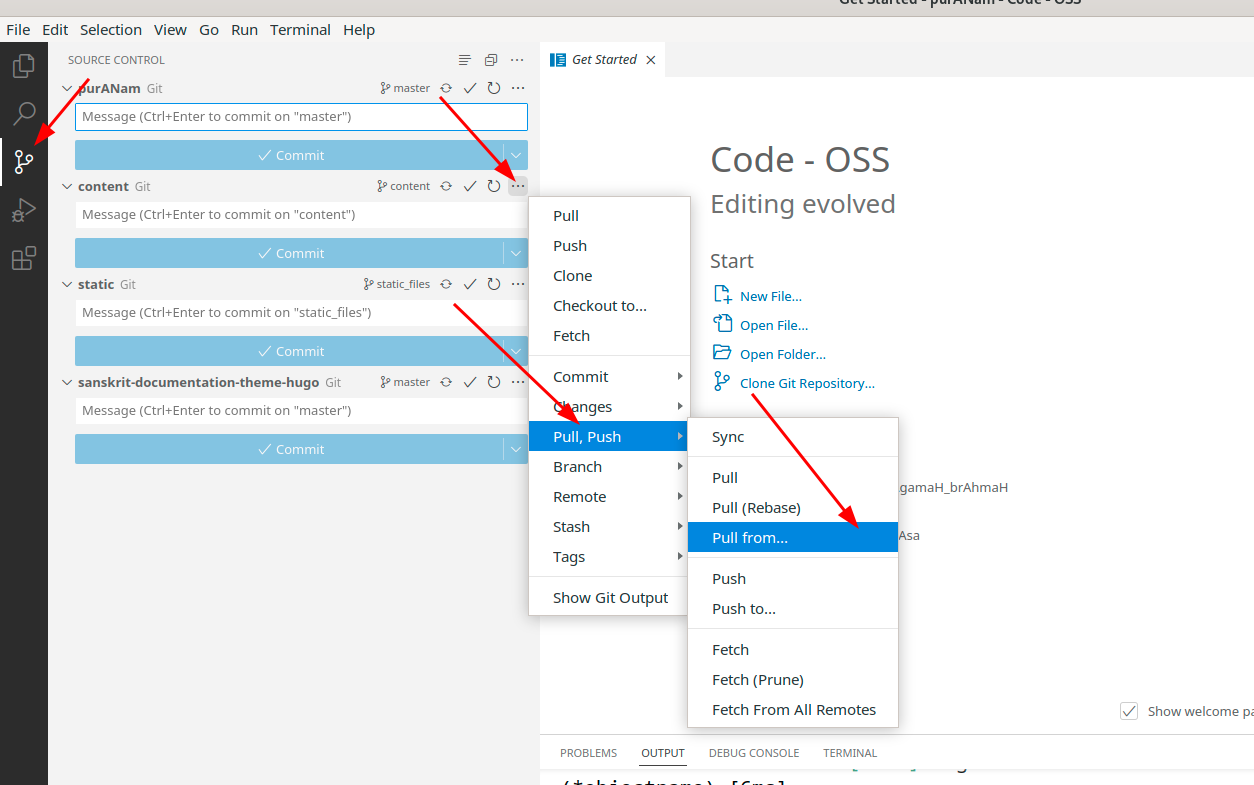The image size is (1254, 785).
Task: Refresh the sanskrit-documentation-theme-hugo repository
Action: (494, 382)
